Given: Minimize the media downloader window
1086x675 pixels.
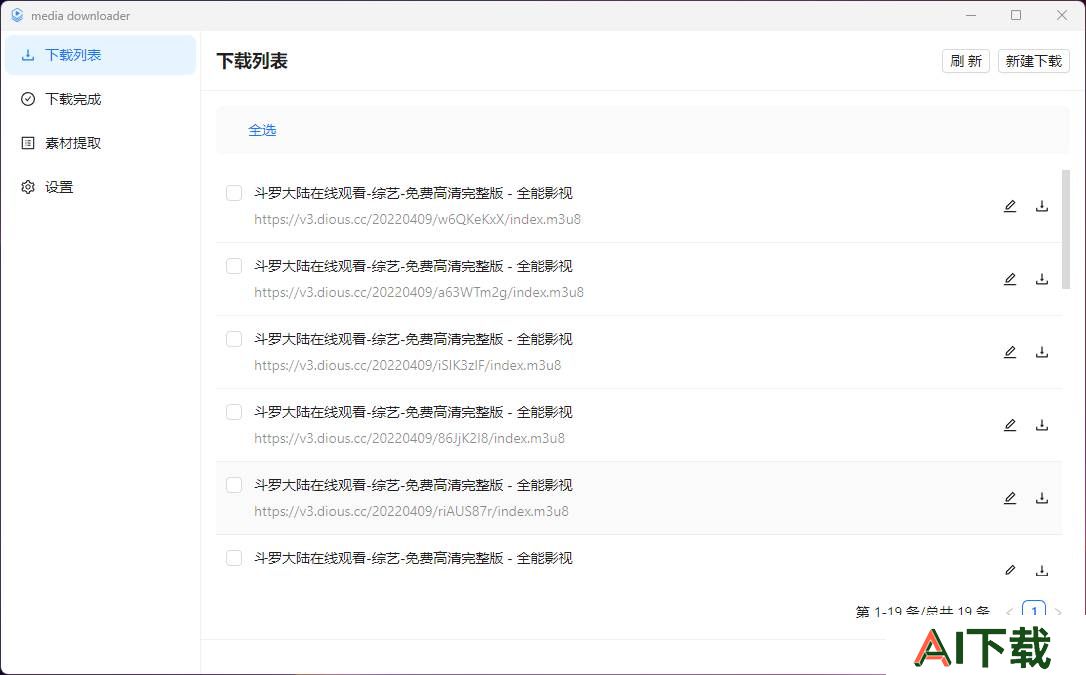Looking at the screenshot, I should 971,15.
